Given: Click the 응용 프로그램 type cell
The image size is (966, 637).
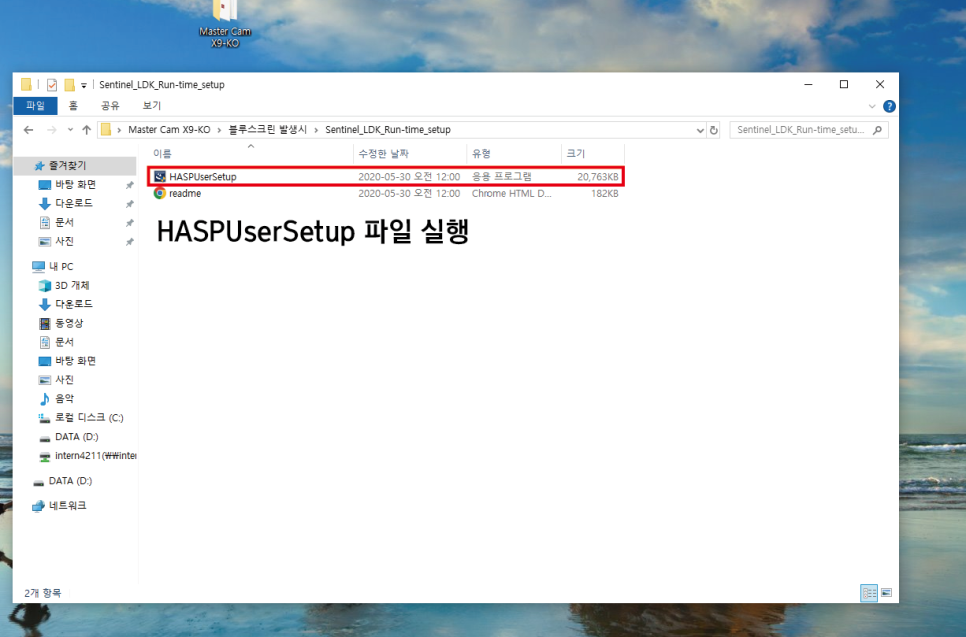Looking at the screenshot, I should pyautogui.click(x=501, y=176).
